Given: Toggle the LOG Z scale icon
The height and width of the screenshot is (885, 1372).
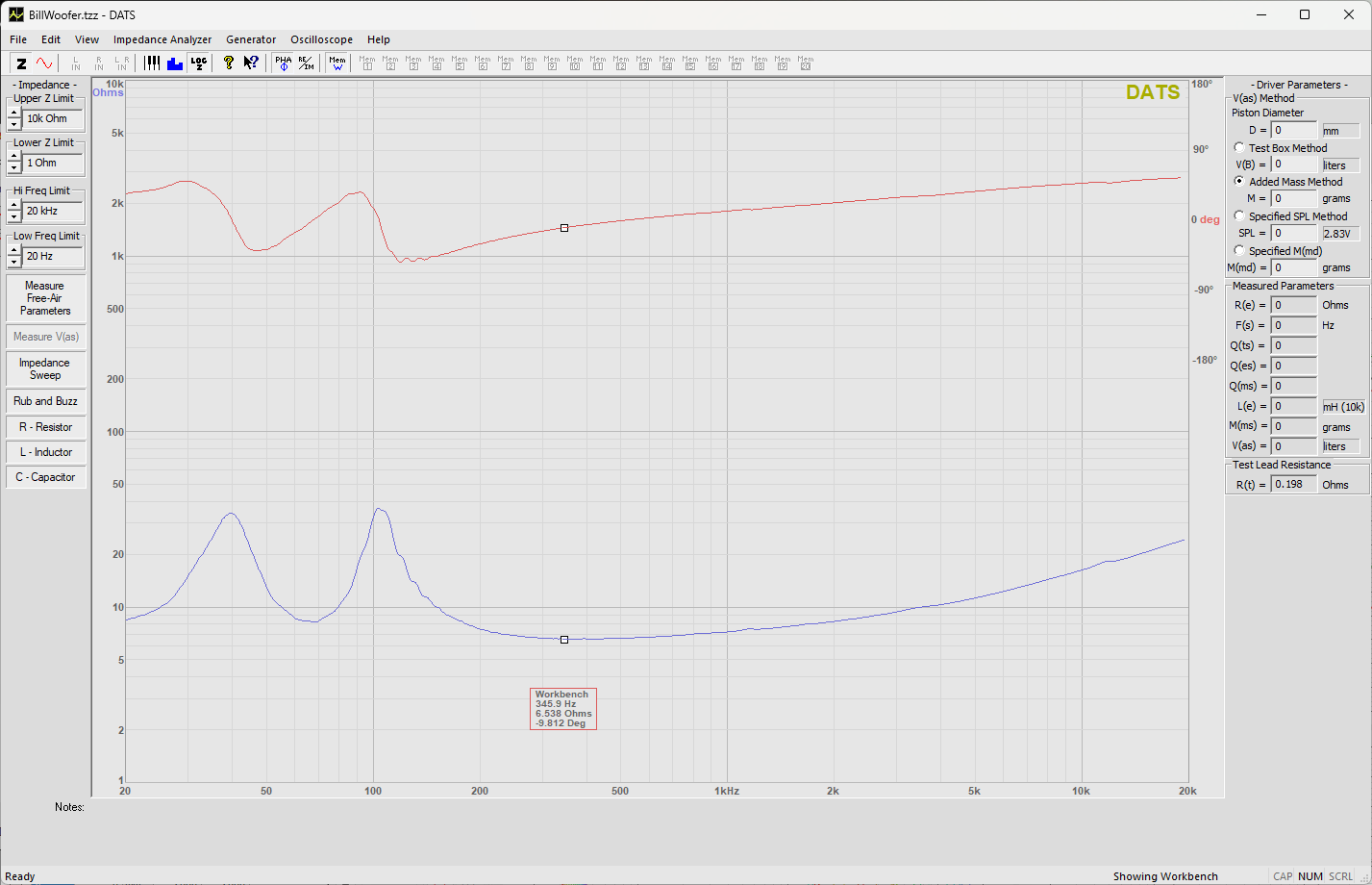Looking at the screenshot, I should pos(199,63).
